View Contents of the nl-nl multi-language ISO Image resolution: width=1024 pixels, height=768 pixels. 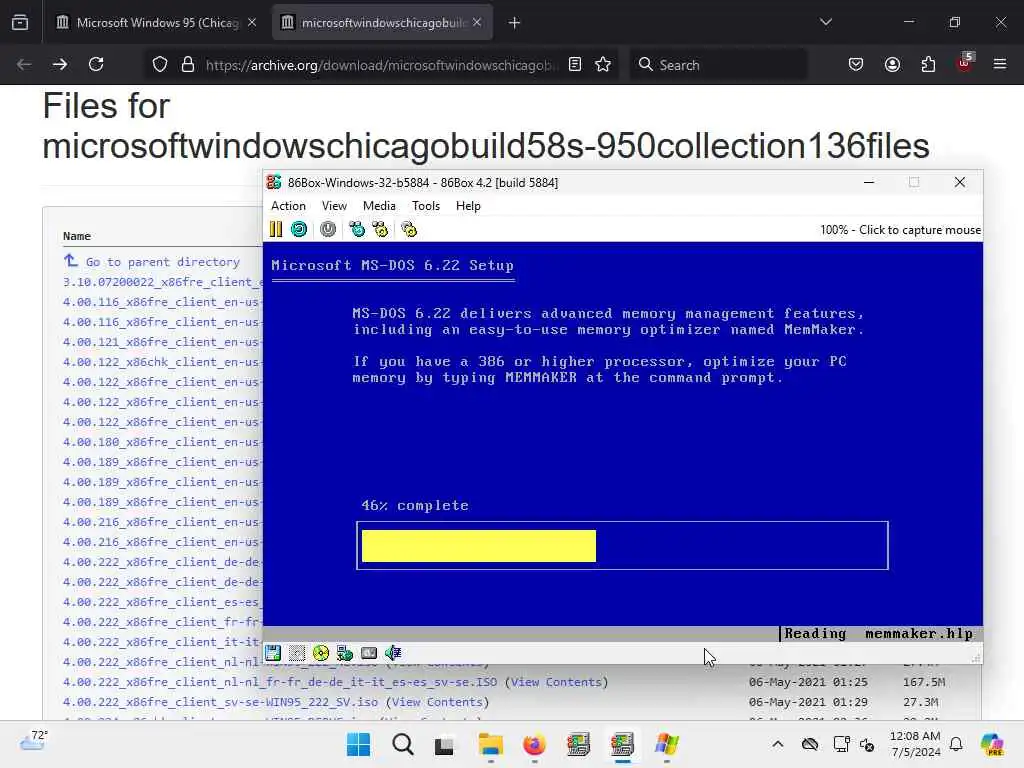(556, 682)
